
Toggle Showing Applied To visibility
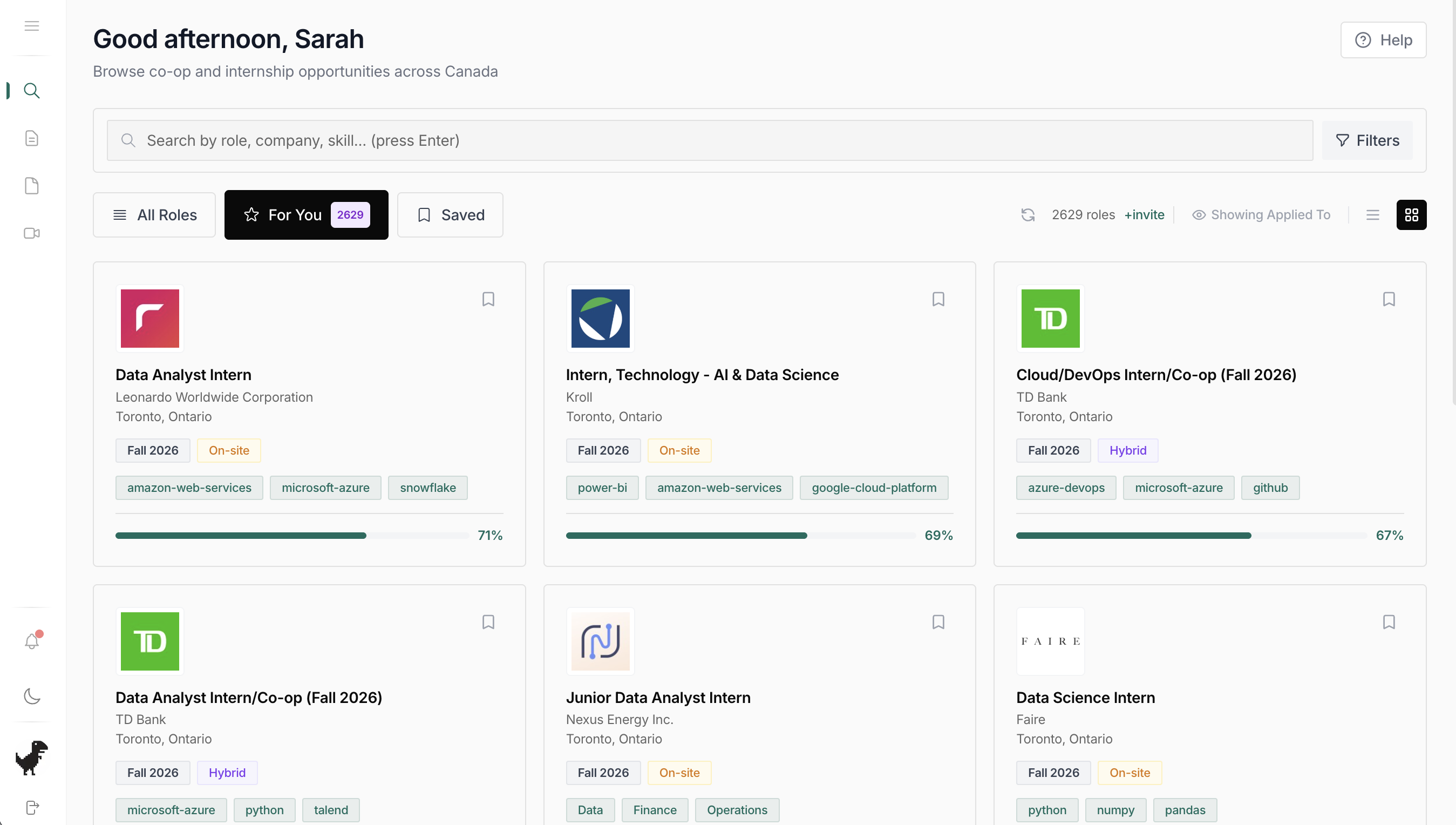pos(1261,215)
